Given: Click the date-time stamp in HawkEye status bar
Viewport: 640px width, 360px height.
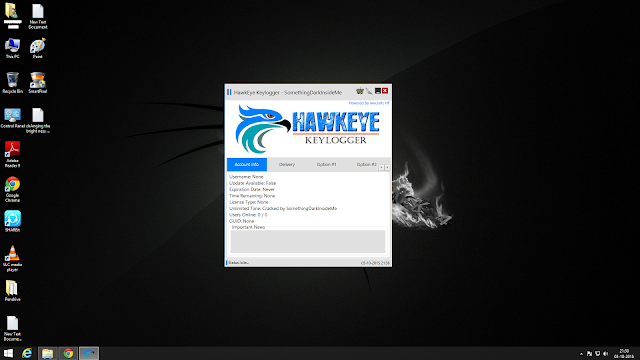Looking at the screenshot, I should pos(375,263).
